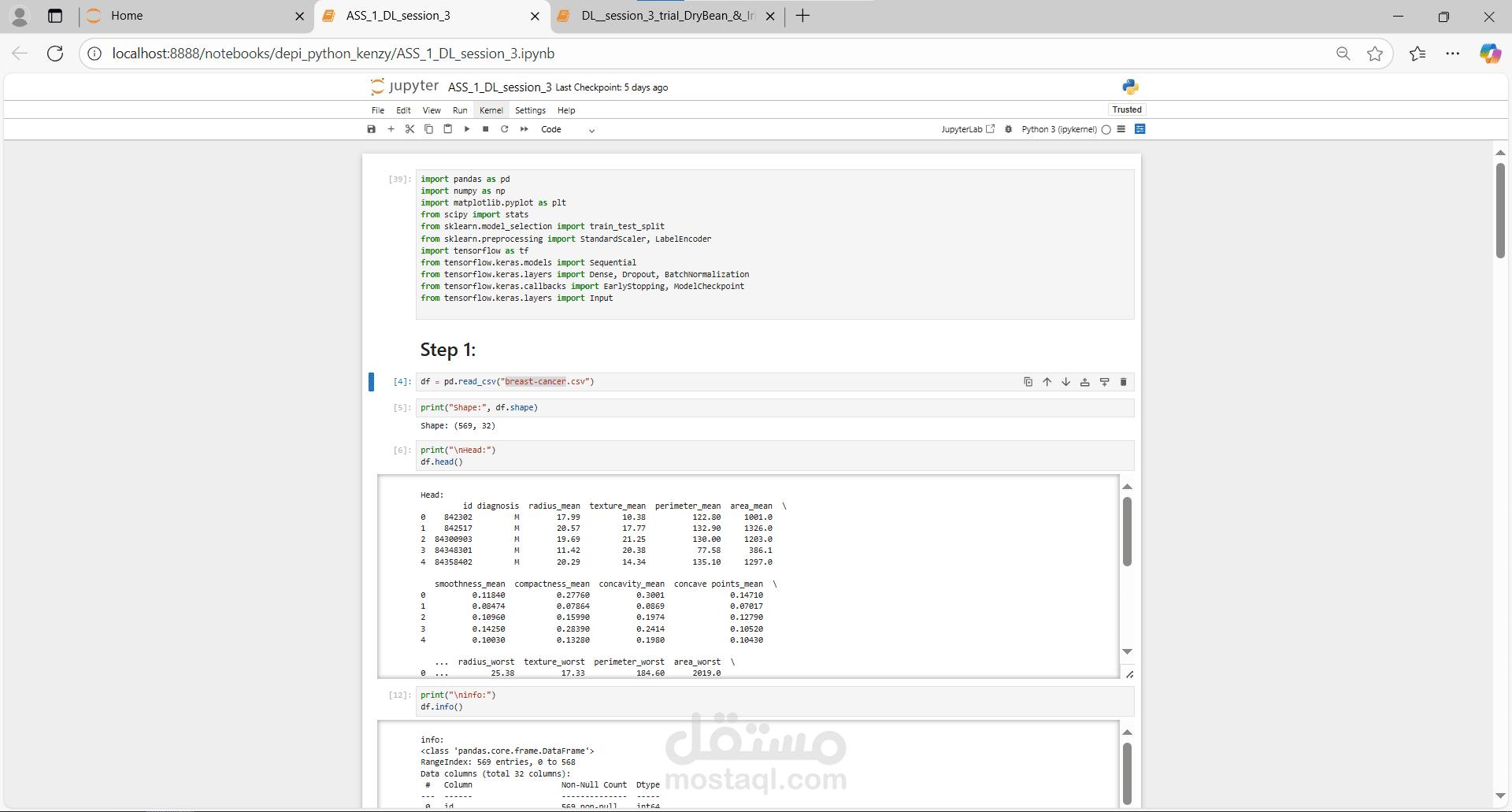Viewport: 1512px width, 812px height.
Task: Click the df.head() code cell
Action: pyautogui.click(x=775, y=456)
